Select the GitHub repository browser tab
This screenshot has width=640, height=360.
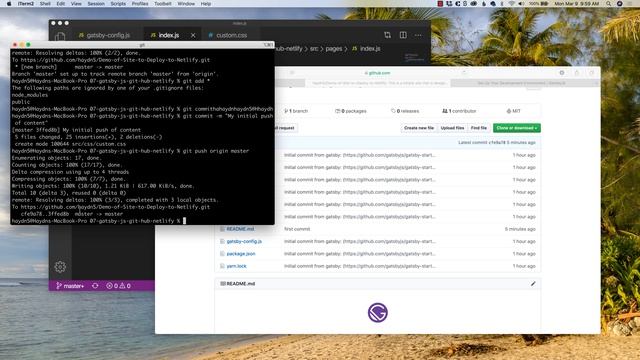[x=378, y=83]
